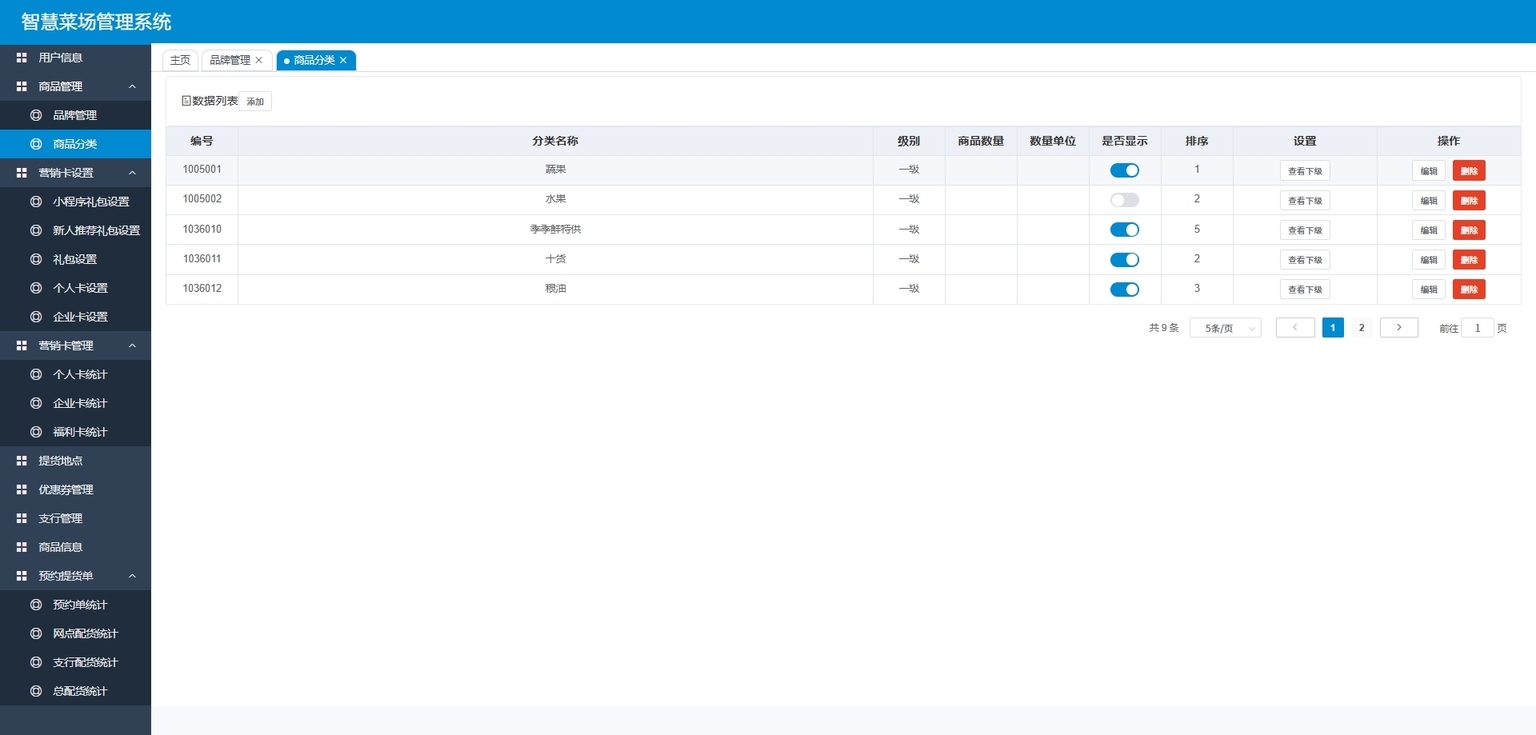The width and height of the screenshot is (1536, 735).
Task: Click the 添加 button above the table
Action: pos(255,102)
